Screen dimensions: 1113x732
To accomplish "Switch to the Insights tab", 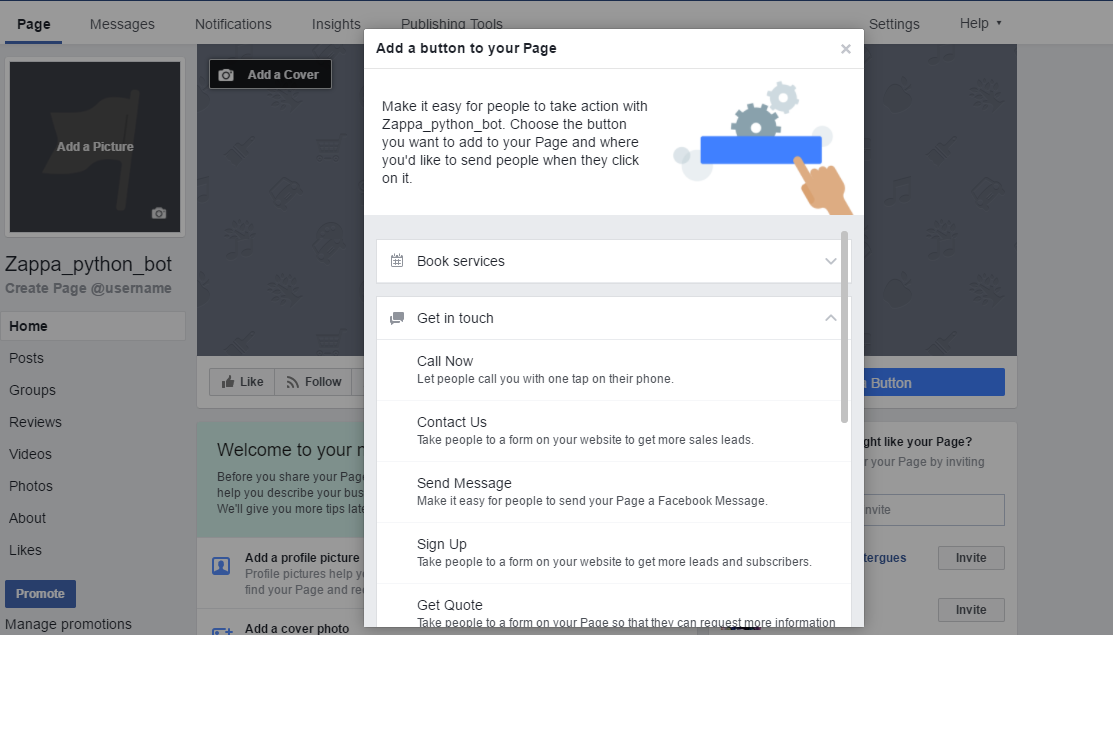I will coord(336,24).
